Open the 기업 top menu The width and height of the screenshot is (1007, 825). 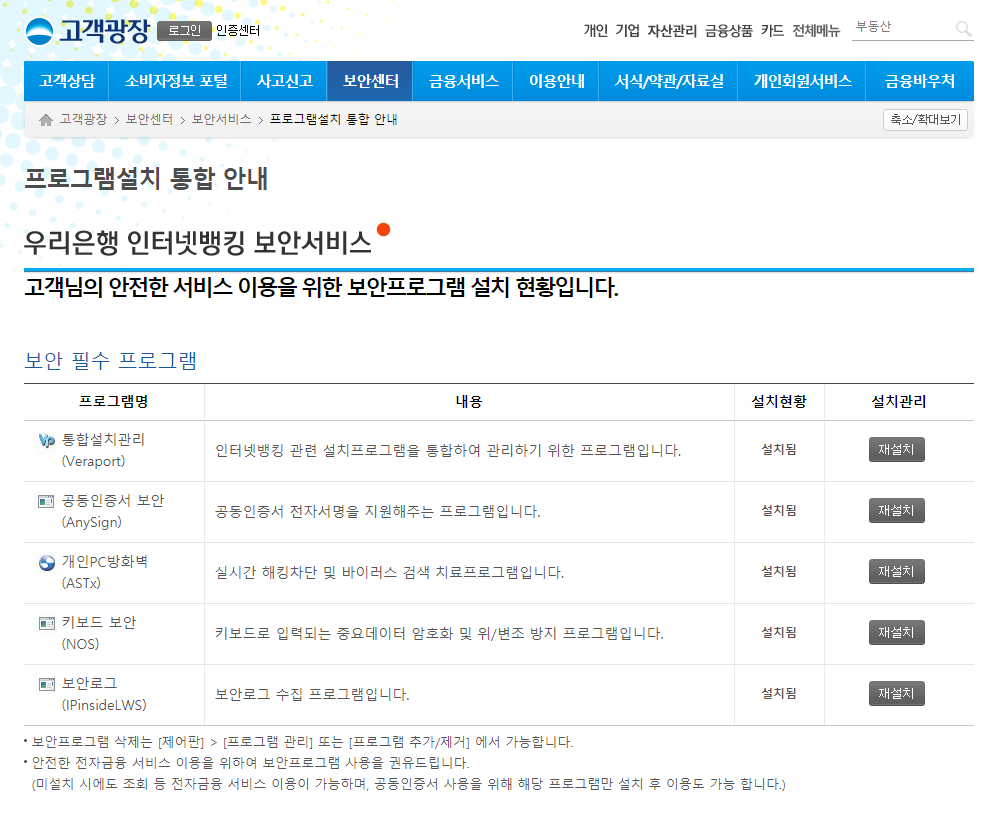[x=627, y=31]
